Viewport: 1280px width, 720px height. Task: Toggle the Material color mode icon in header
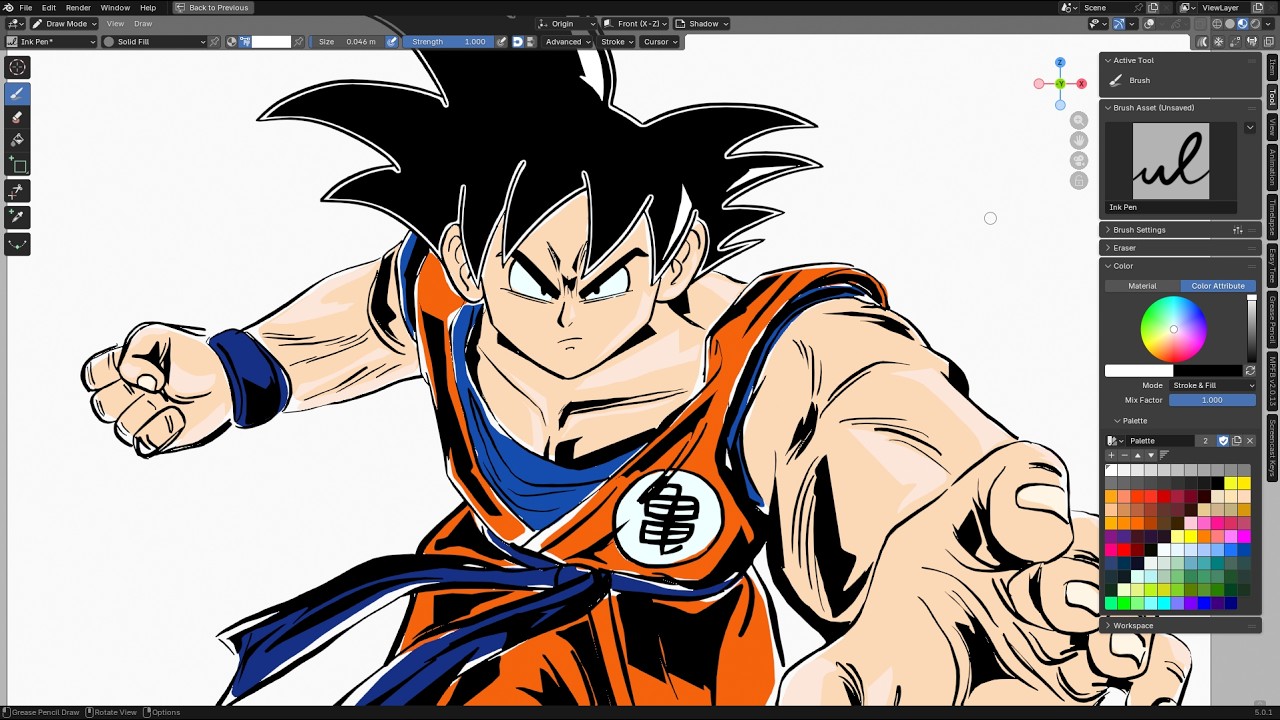pyautogui.click(x=231, y=41)
